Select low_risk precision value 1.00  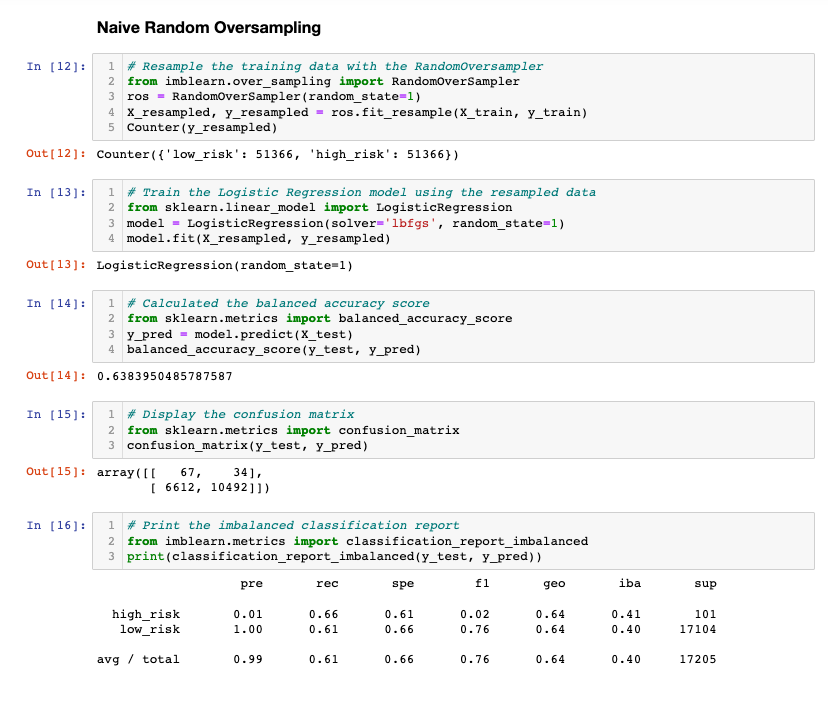(x=248, y=630)
